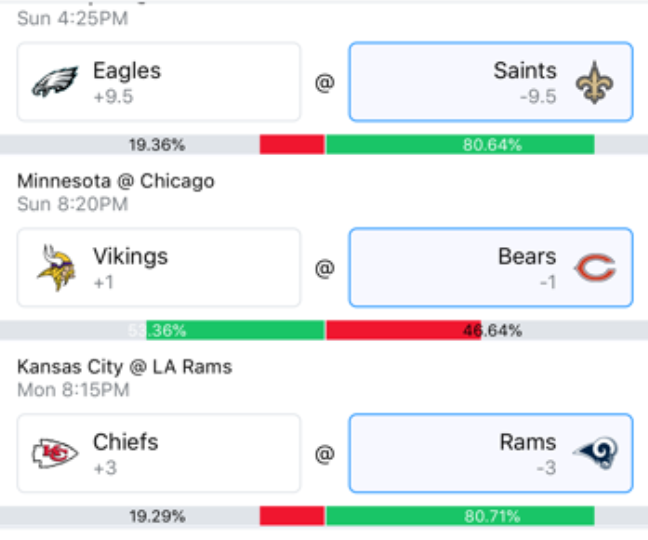This screenshot has width=648, height=540.
Task: Pick Saints -9.5
Action: tap(490, 82)
